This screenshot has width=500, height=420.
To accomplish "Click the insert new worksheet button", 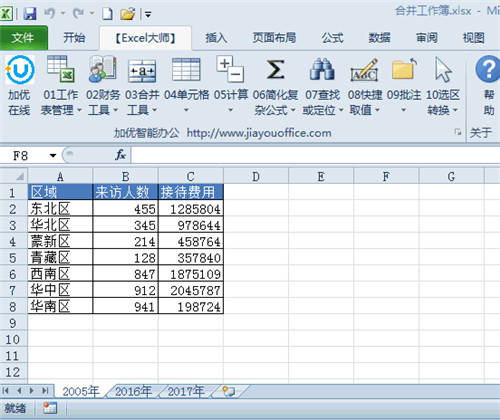I will [x=229, y=391].
